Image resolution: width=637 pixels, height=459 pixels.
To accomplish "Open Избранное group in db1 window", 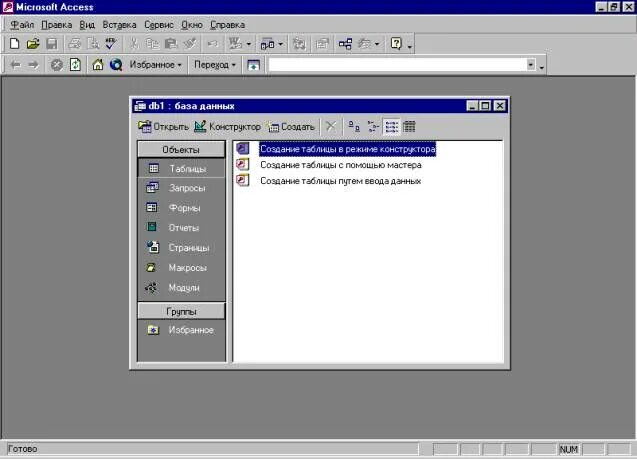I will click(181, 330).
